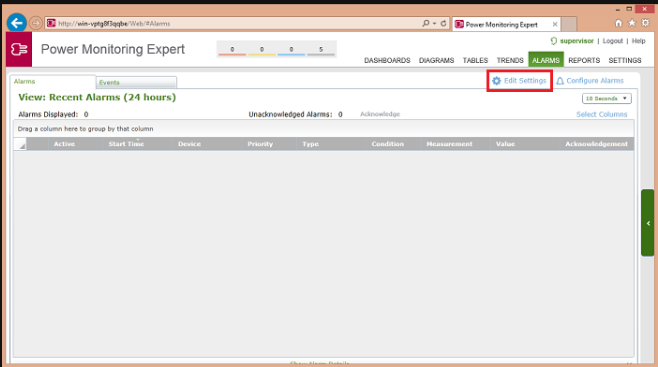The image size is (658, 367).
Task: Open the SETTINGS menu
Action: point(625,60)
